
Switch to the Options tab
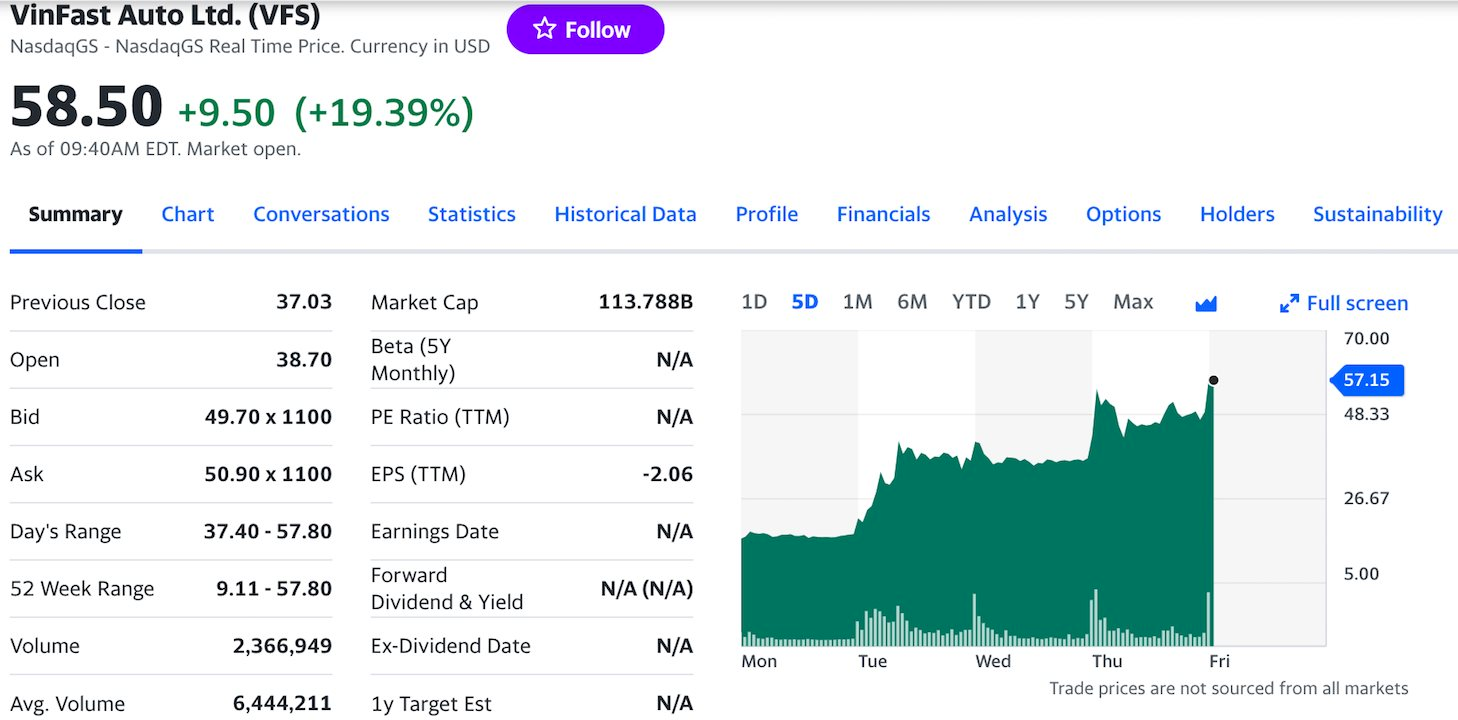1123,214
